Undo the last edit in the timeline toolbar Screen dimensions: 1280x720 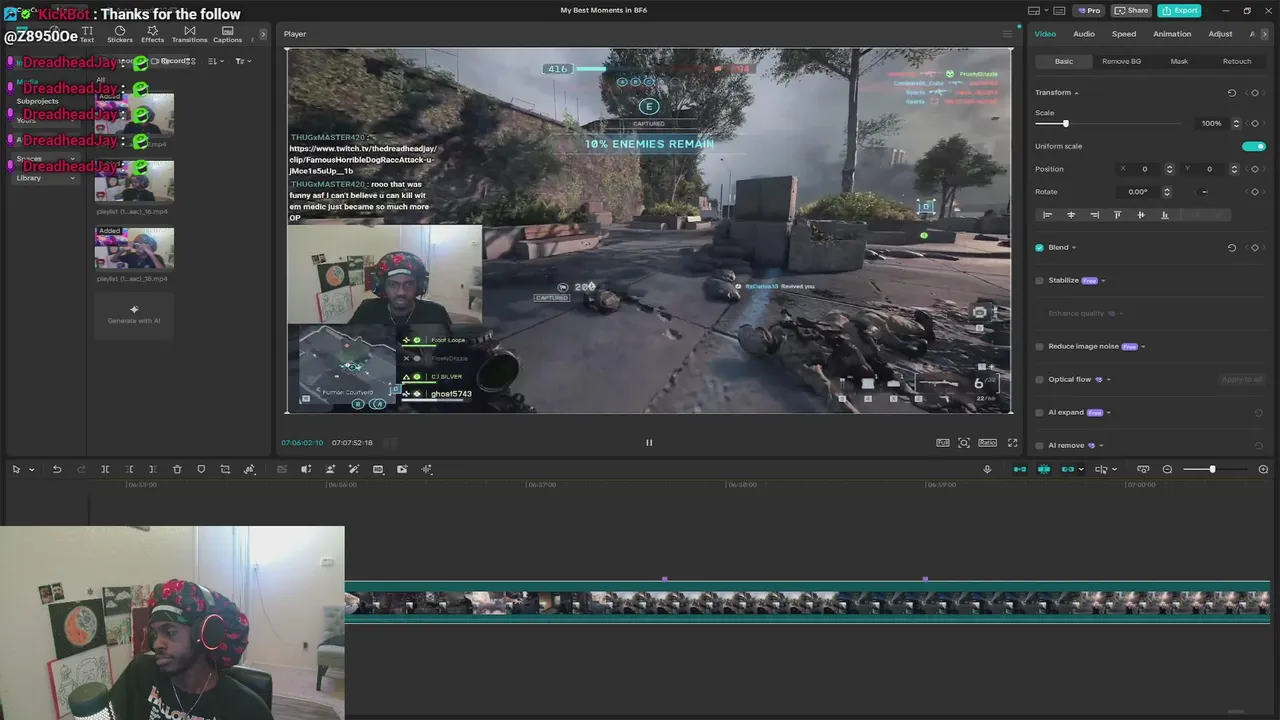point(57,469)
